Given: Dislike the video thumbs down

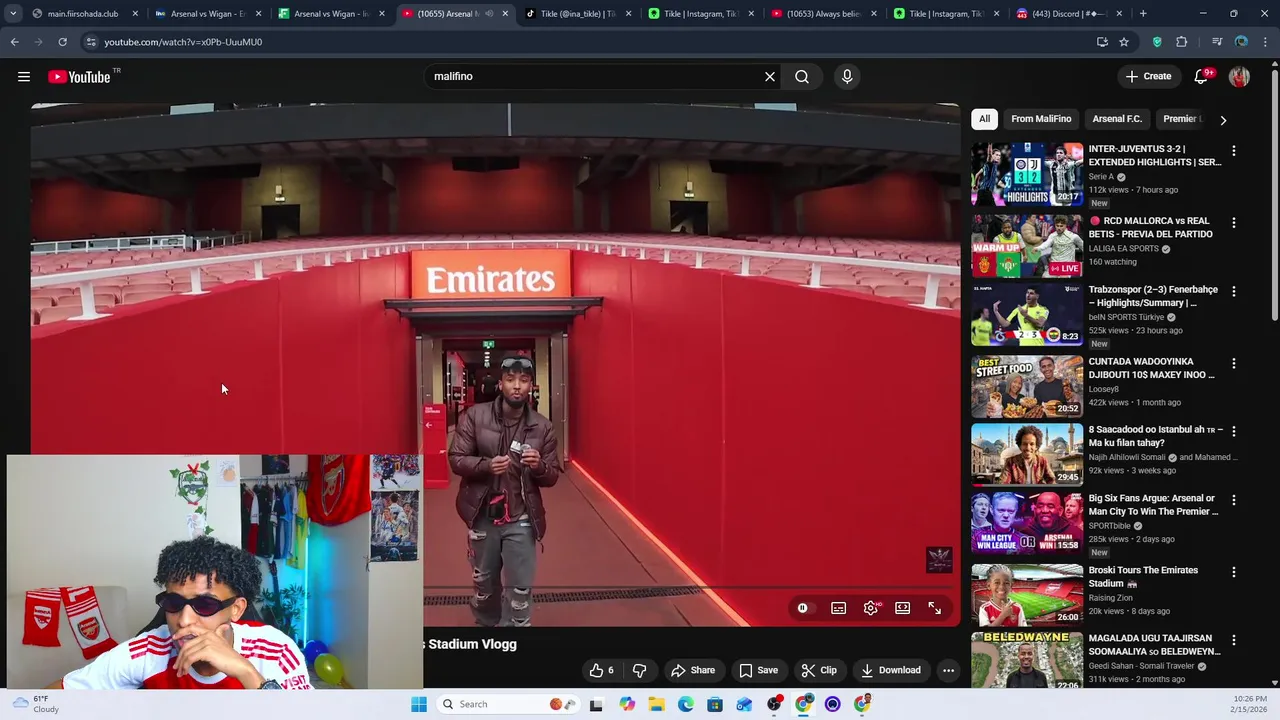Looking at the screenshot, I should (639, 671).
